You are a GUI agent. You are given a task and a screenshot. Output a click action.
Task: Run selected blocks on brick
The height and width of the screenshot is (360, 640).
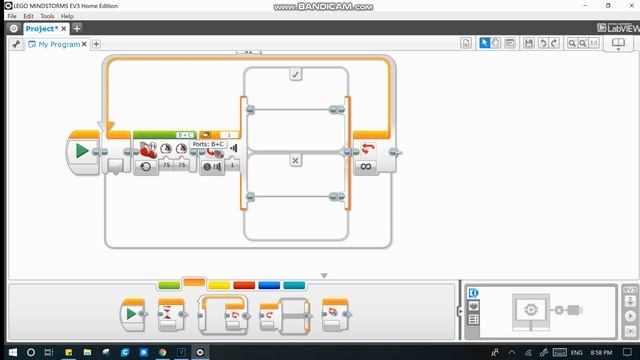pyautogui.click(x=630, y=331)
